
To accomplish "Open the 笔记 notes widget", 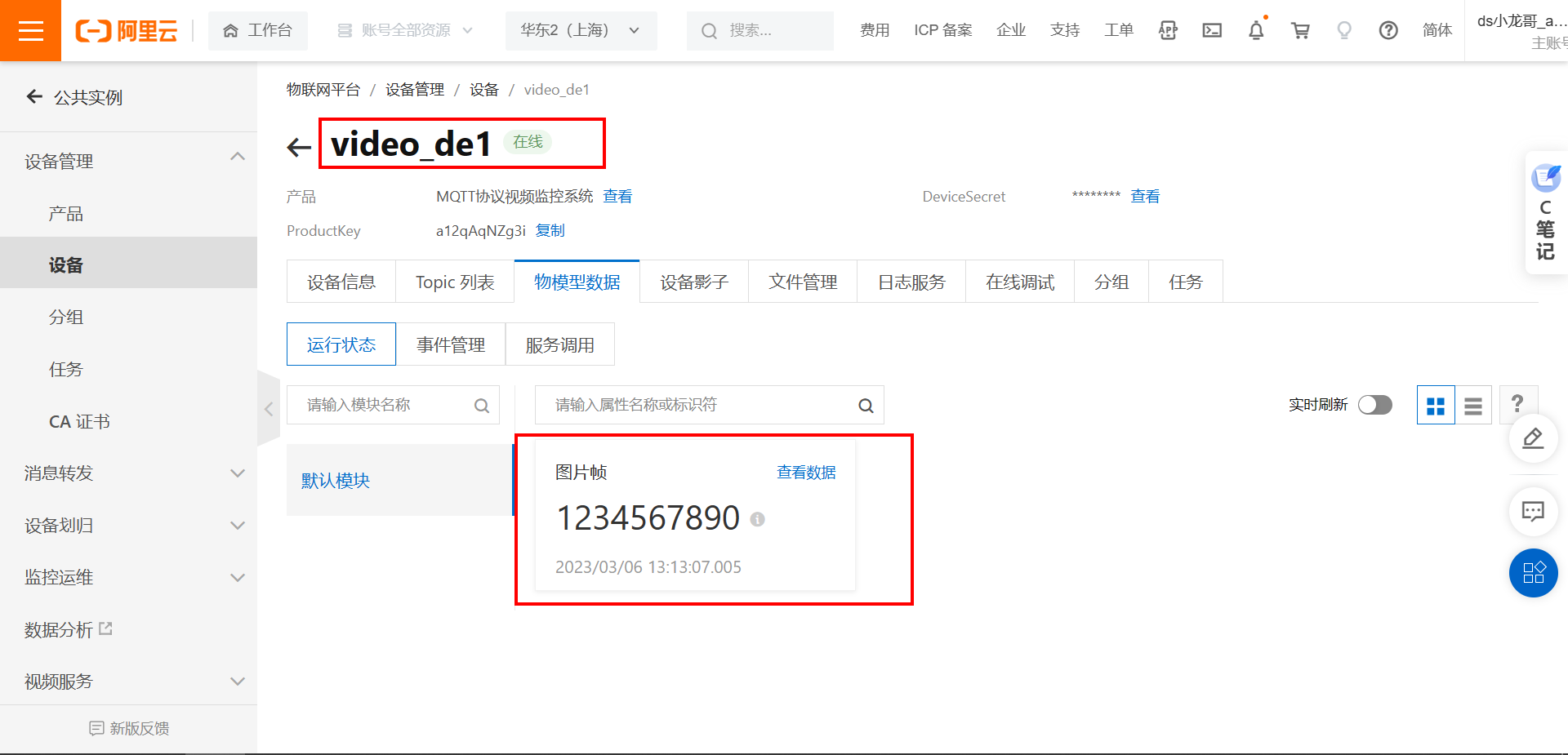I will point(1545,212).
